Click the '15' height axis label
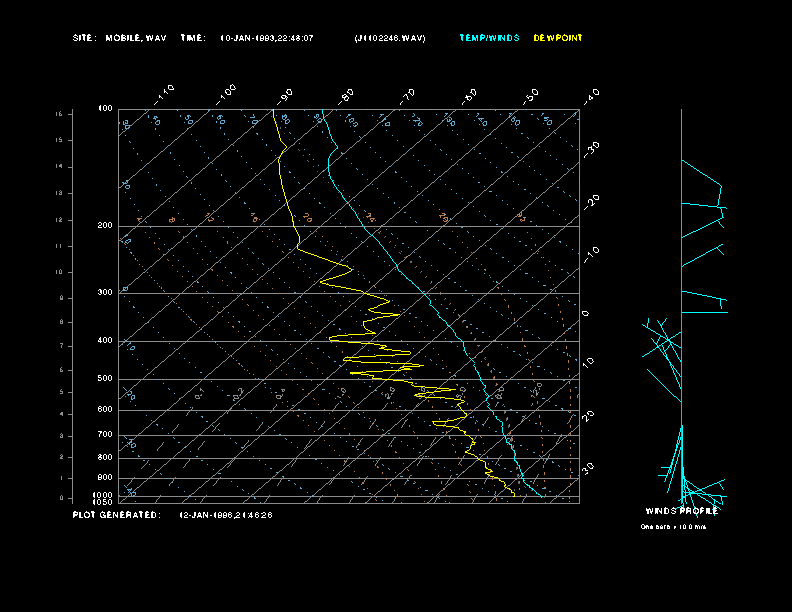This screenshot has width=792, height=612. 60,140
